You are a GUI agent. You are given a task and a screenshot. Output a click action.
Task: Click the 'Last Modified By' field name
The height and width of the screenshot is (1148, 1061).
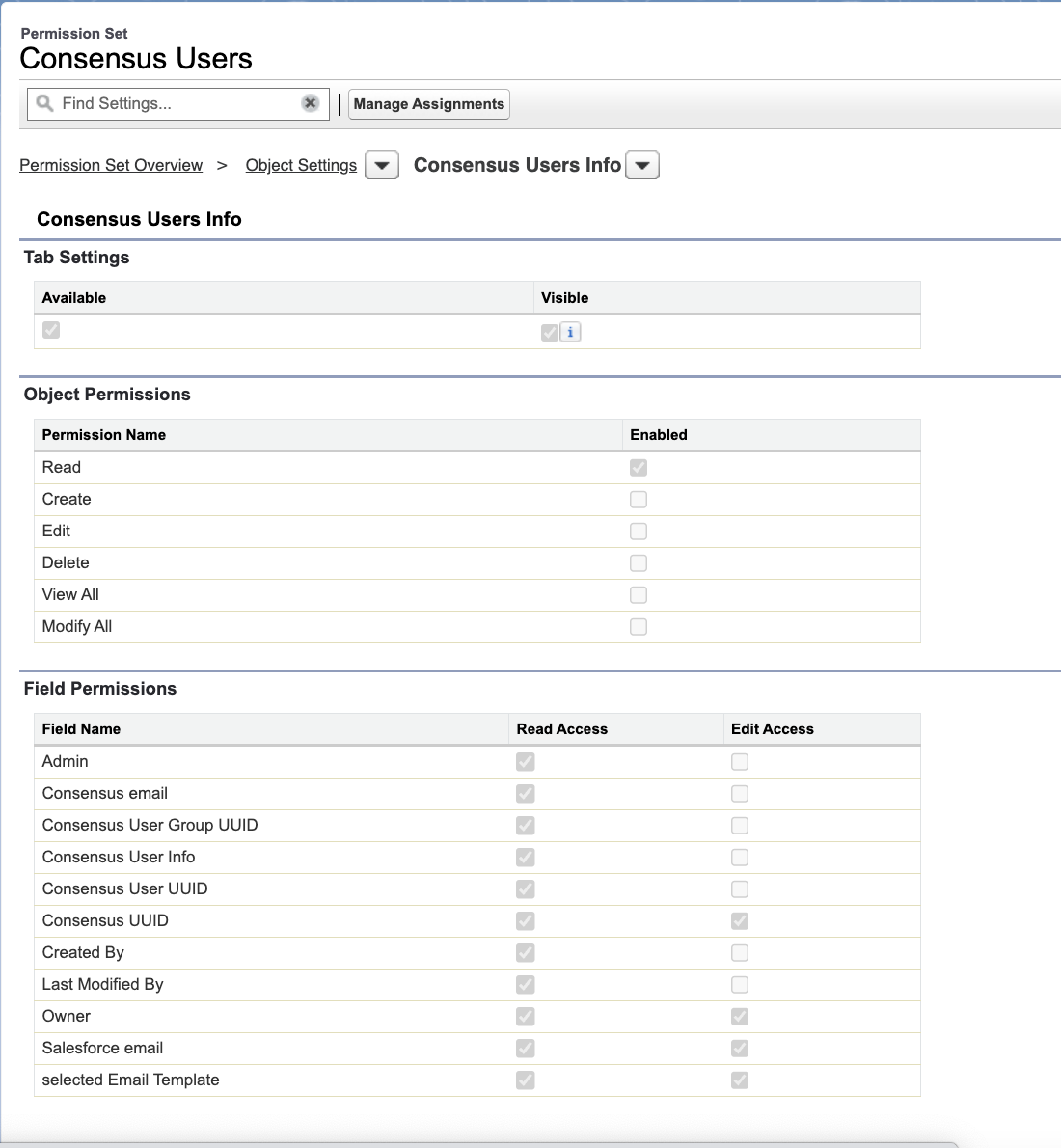click(102, 985)
